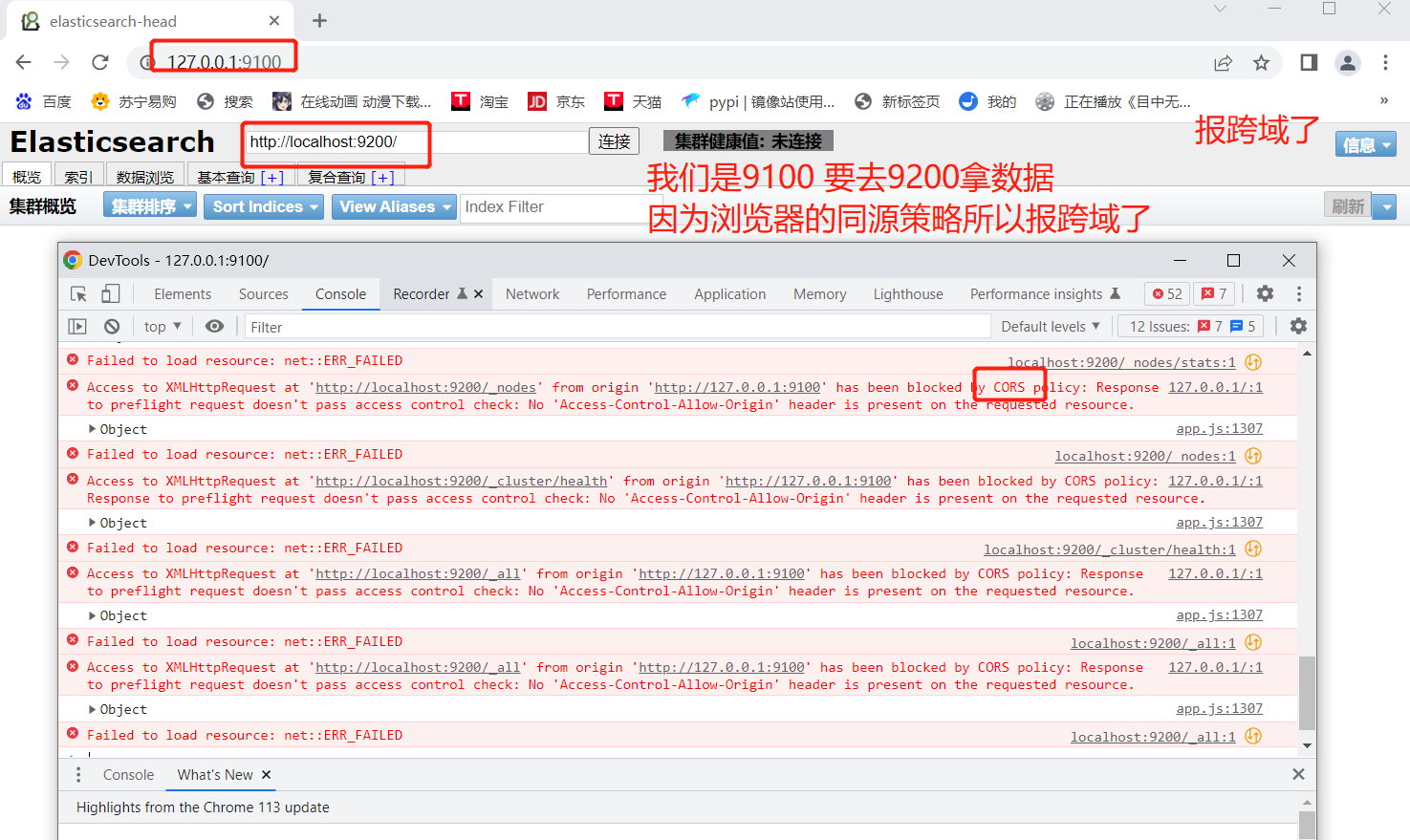This screenshot has height=840, width=1410.
Task: Open the 信息 dropdown button
Action: [x=1366, y=144]
